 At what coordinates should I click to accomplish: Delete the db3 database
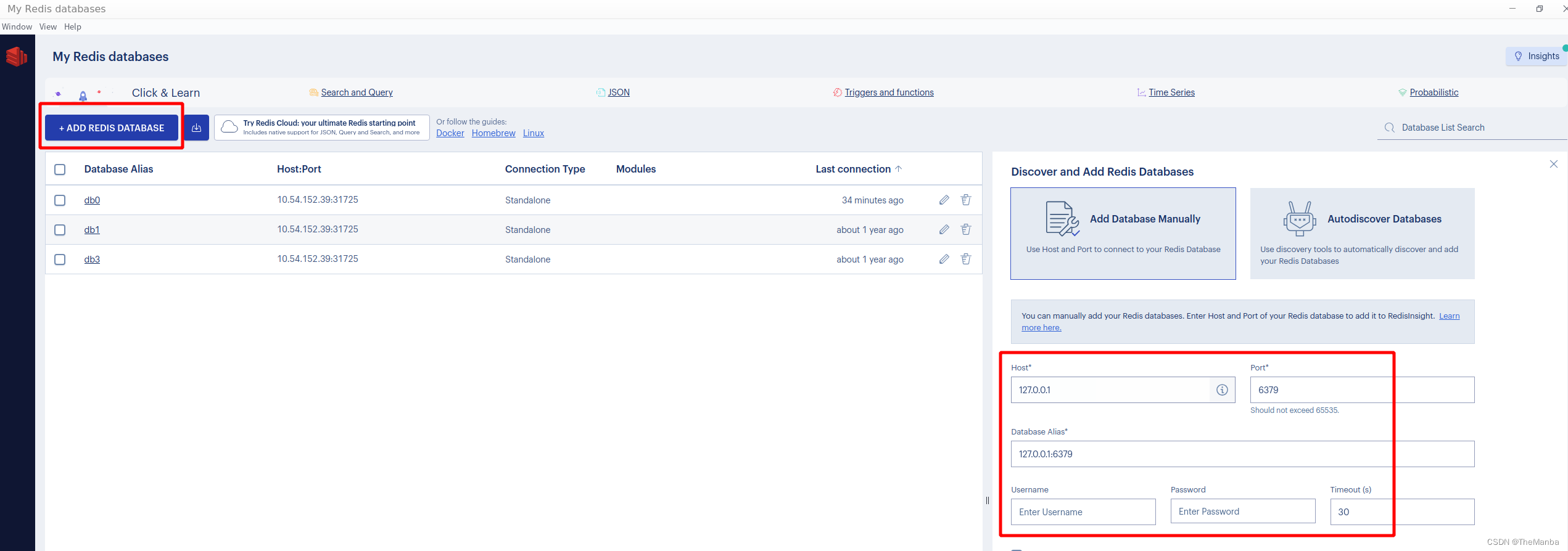point(966,259)
